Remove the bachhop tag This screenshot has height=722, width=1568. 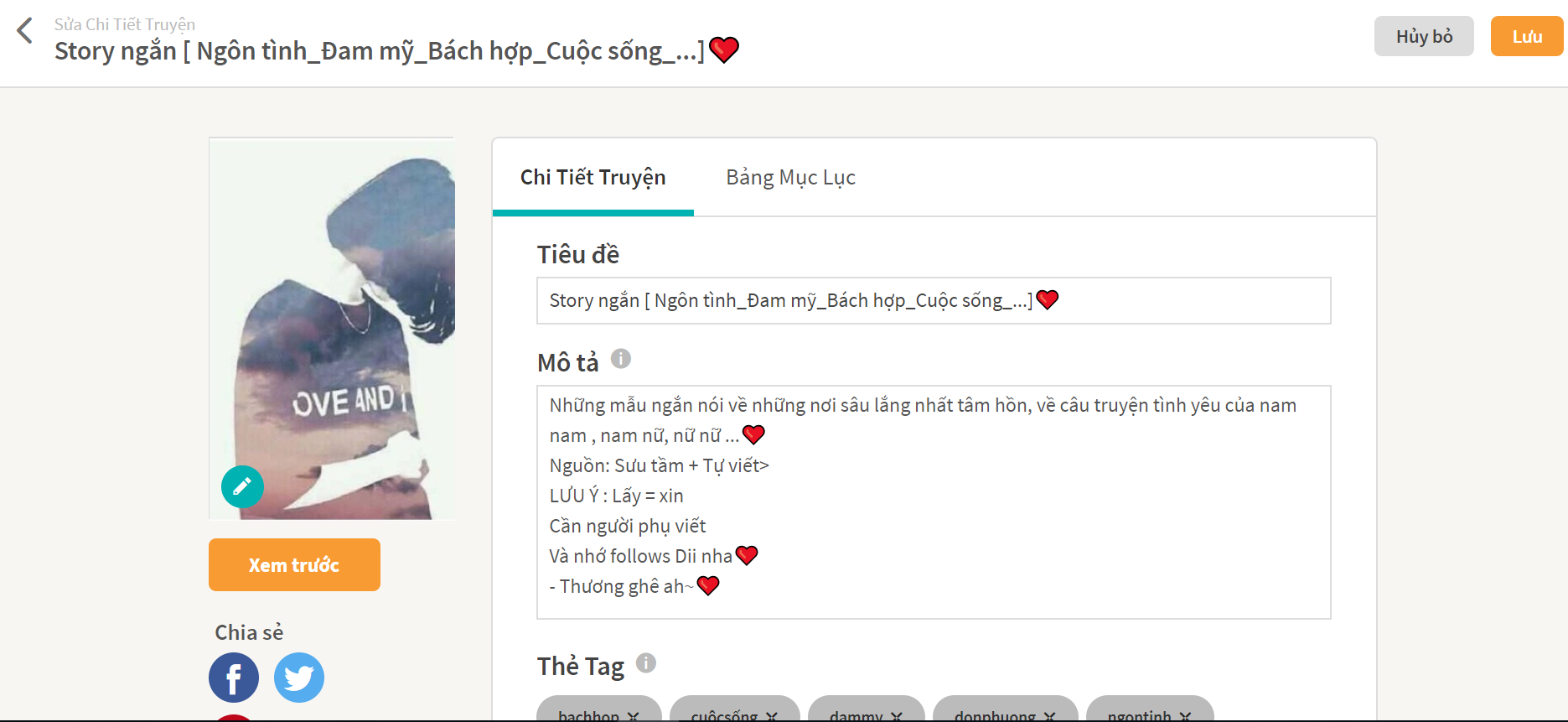coord(634,716)
